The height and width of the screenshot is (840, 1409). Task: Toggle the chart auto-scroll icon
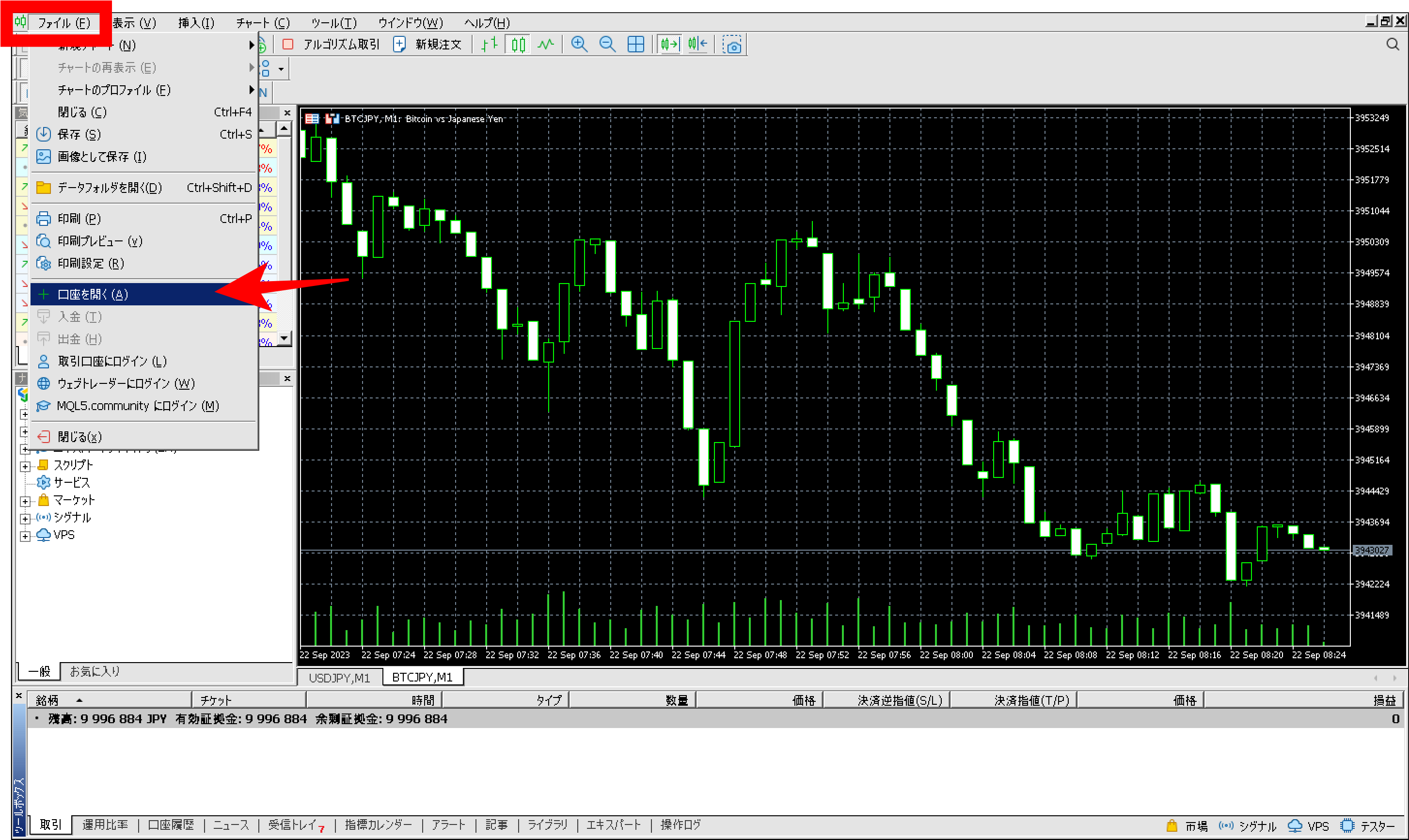pos(669,44)
